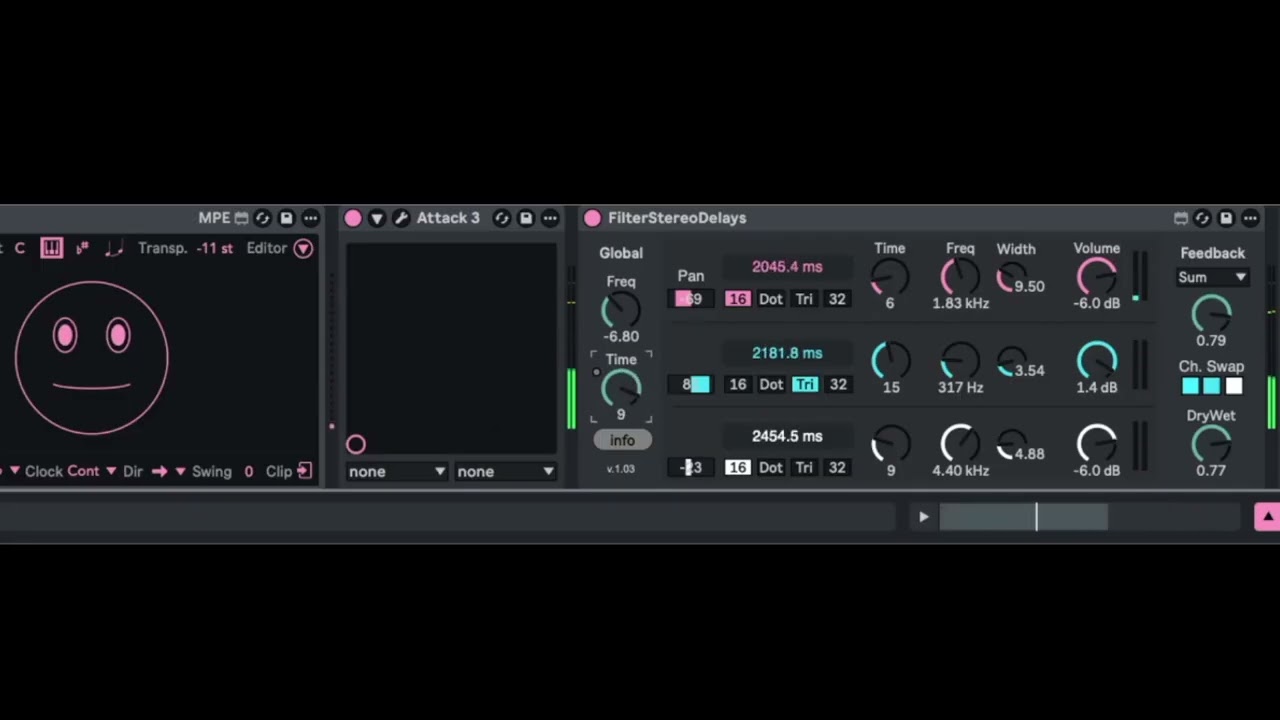Screen dimensions: 1280x720
Task: Toggle 16 on the 2181.8 ms delay row
Action: [737, 384]
